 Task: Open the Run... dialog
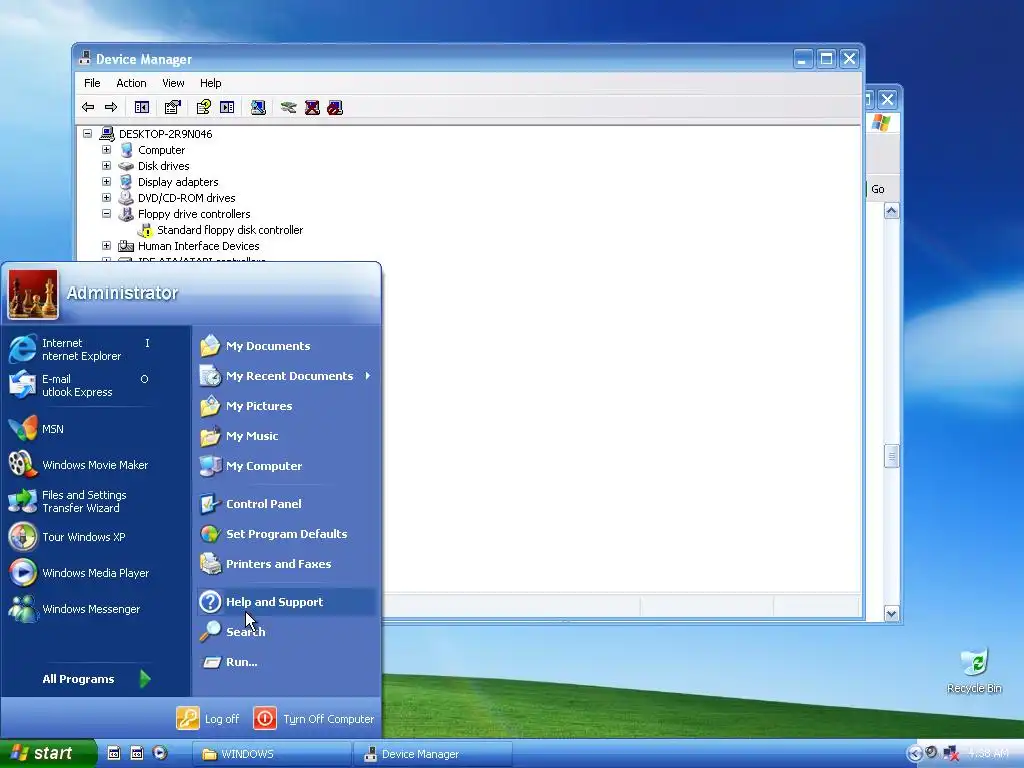pyautogui.click(x=286, y=662)
